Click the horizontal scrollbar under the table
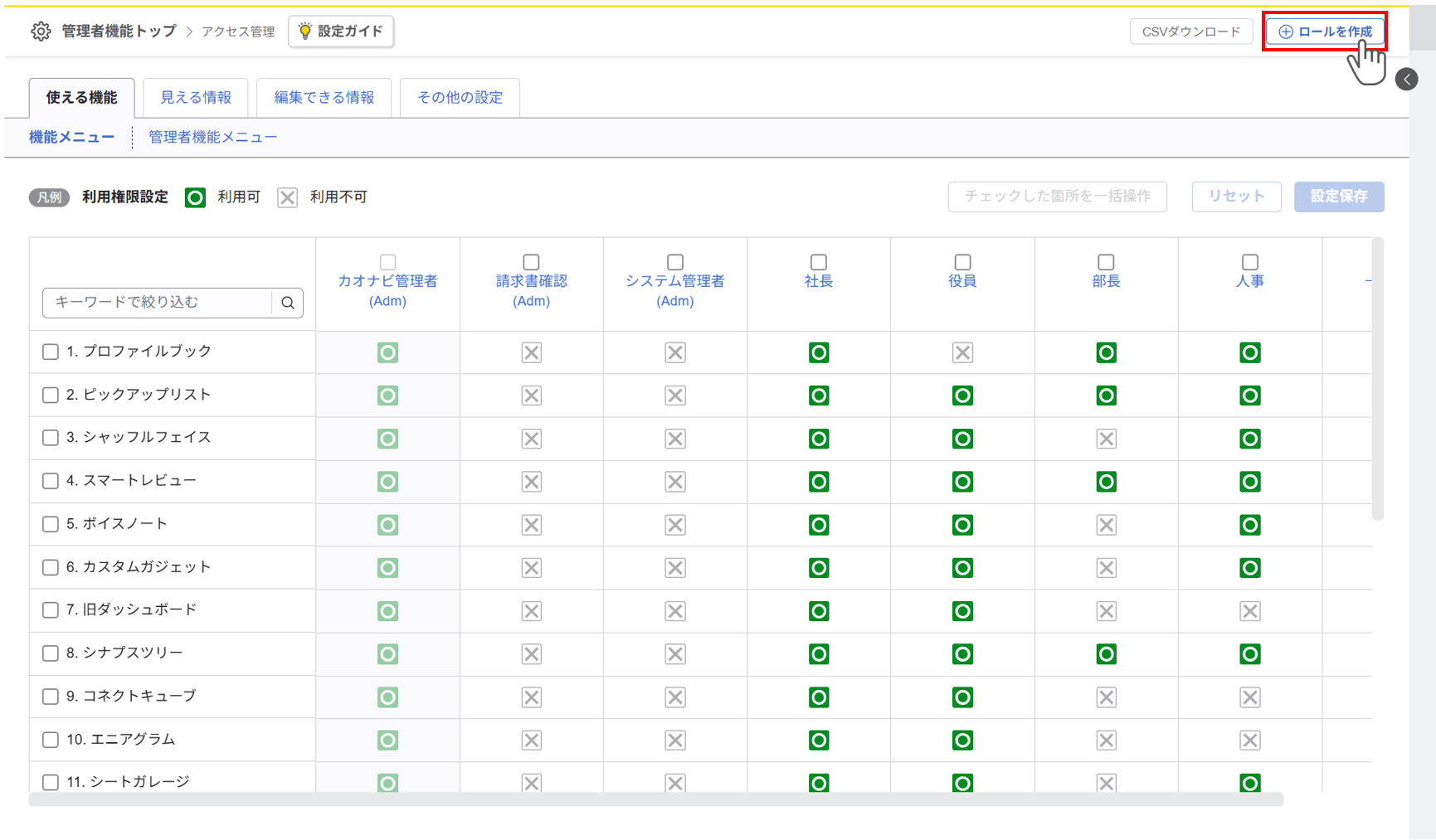Viewport: 1436px width, 840px height. [655, 799]
